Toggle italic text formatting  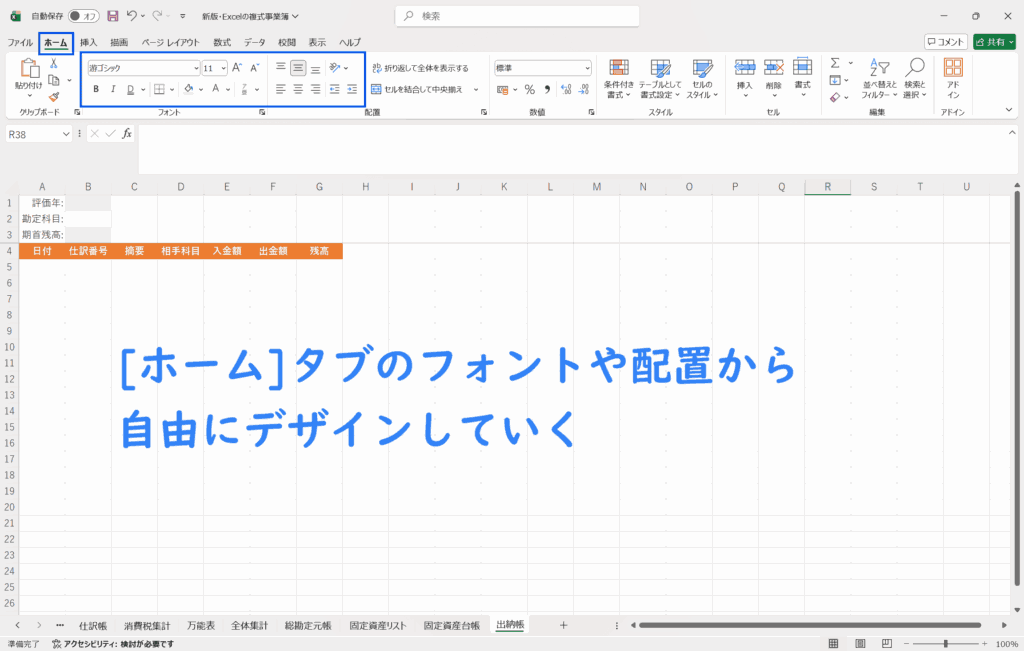[x=113, y=89]
